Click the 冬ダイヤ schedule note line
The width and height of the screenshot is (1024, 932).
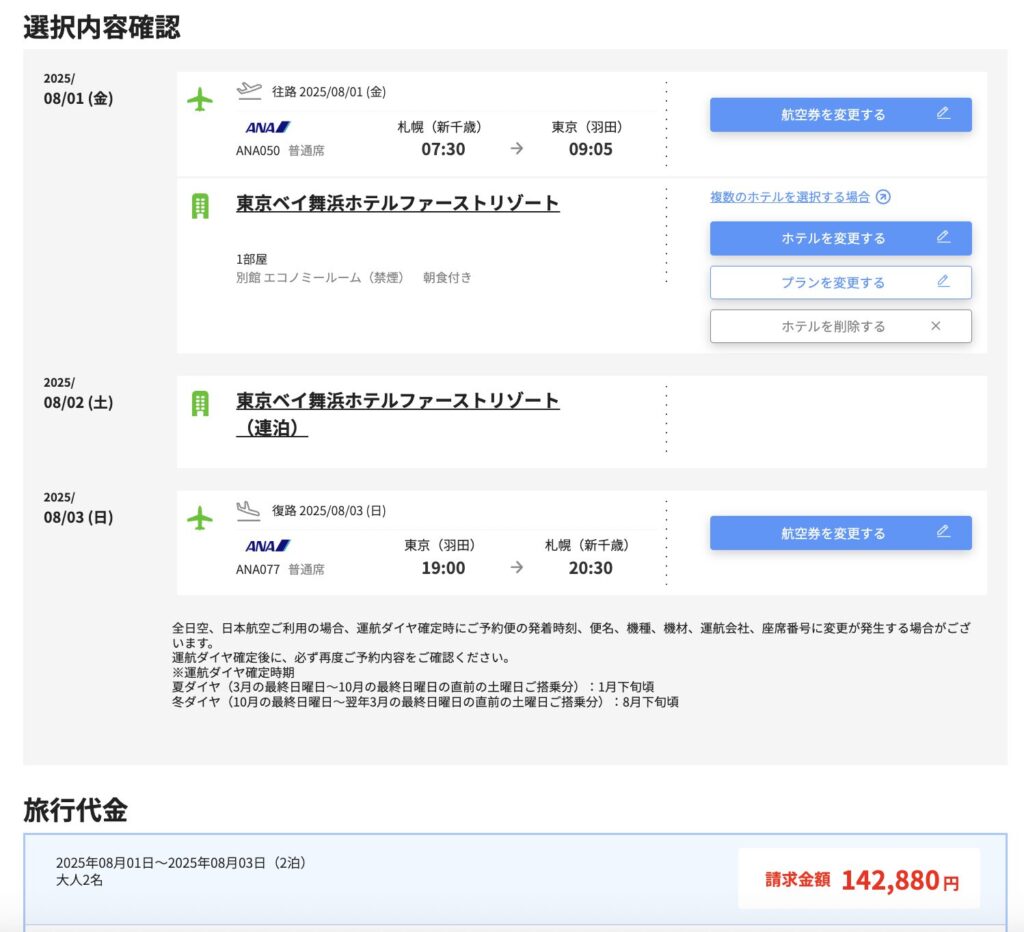[x=425, y=702]
